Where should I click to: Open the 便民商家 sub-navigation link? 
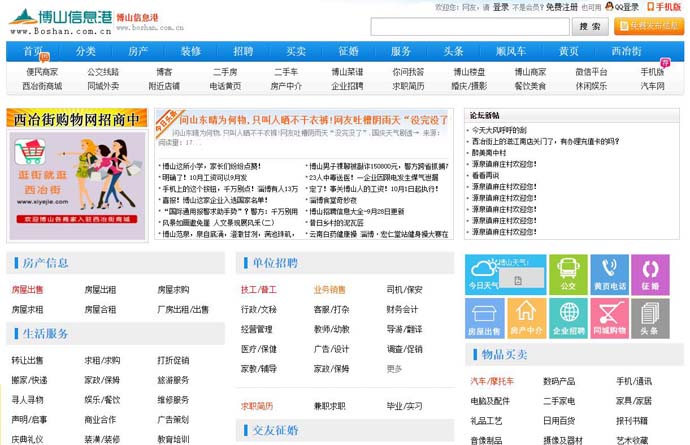42,72
